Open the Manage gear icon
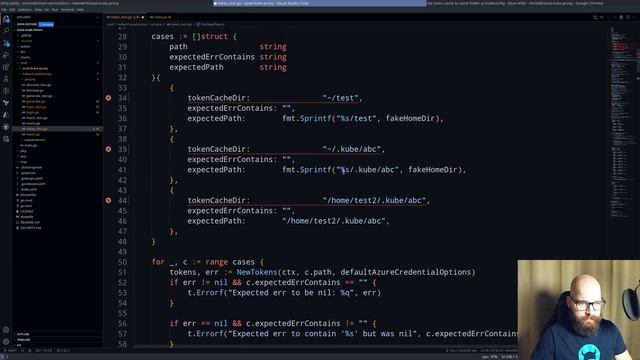The width and height of the screenshot is (640, 360). point(6,342)
